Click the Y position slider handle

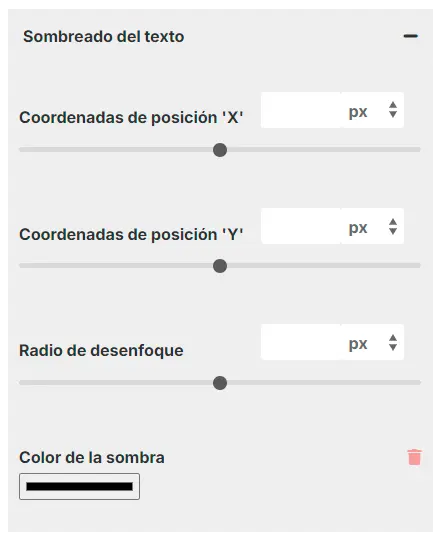[220, 266]
